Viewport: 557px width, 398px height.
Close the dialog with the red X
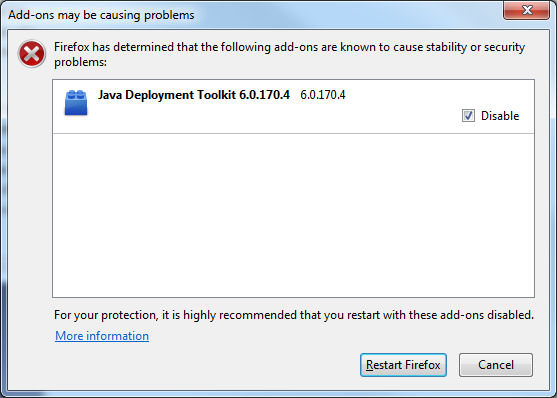526,10
